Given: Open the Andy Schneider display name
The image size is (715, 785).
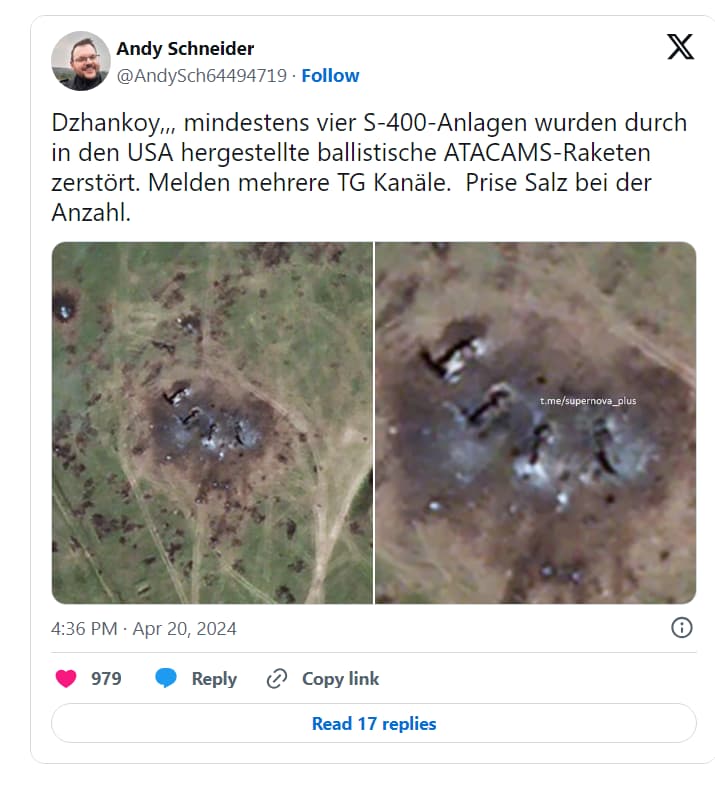Looking at the screenshot, I should coord(185,49).
